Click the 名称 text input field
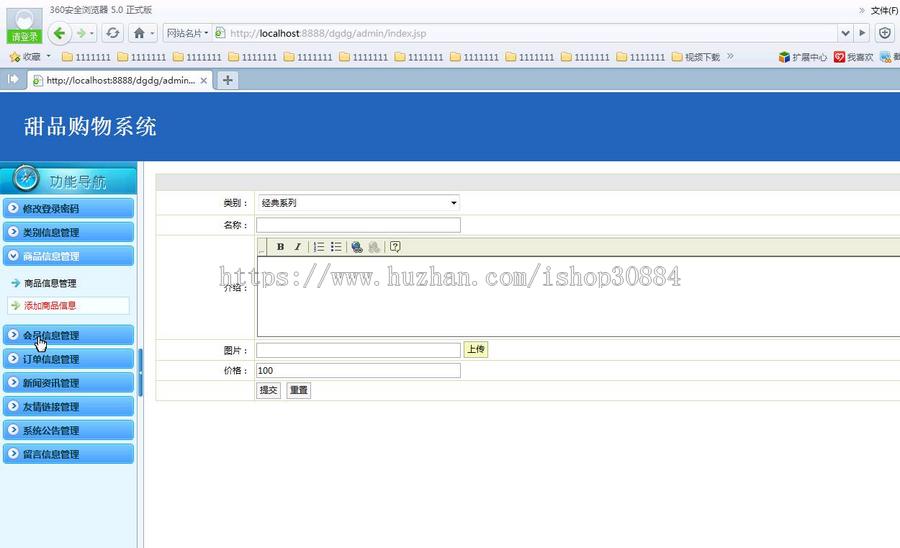The image size is (900, 548). [x=358, y=225]
